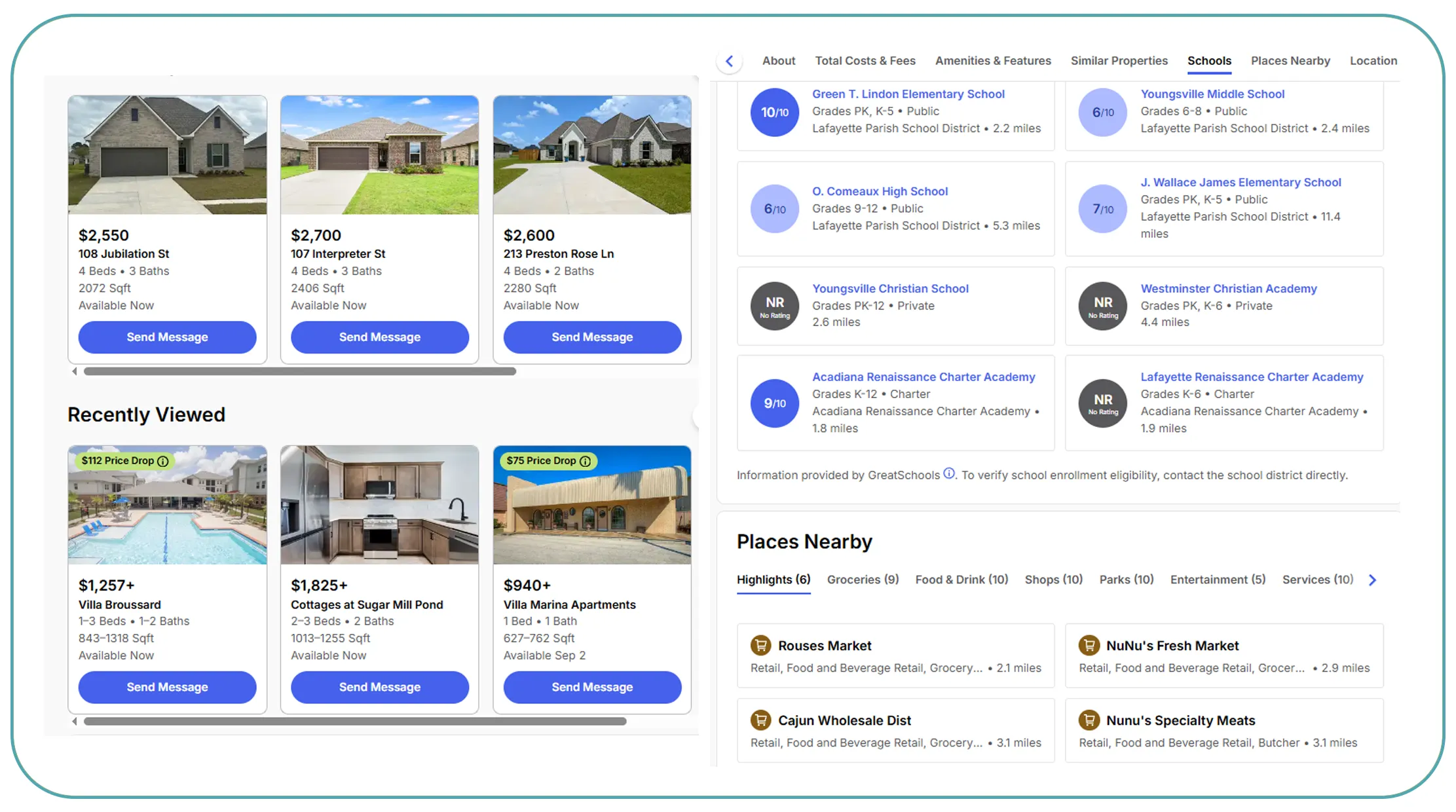Open J. Wallace James Elementary School link
This screenshot has height=812, width=1456.
(1241, 182)
